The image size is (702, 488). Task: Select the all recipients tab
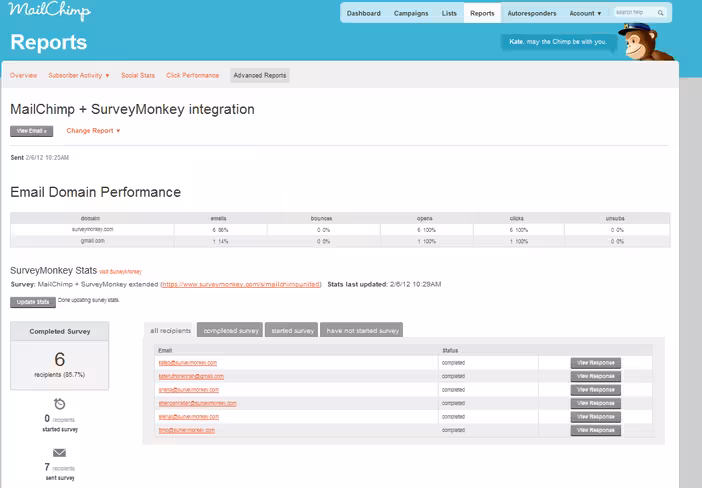click(x=171, y=330)
